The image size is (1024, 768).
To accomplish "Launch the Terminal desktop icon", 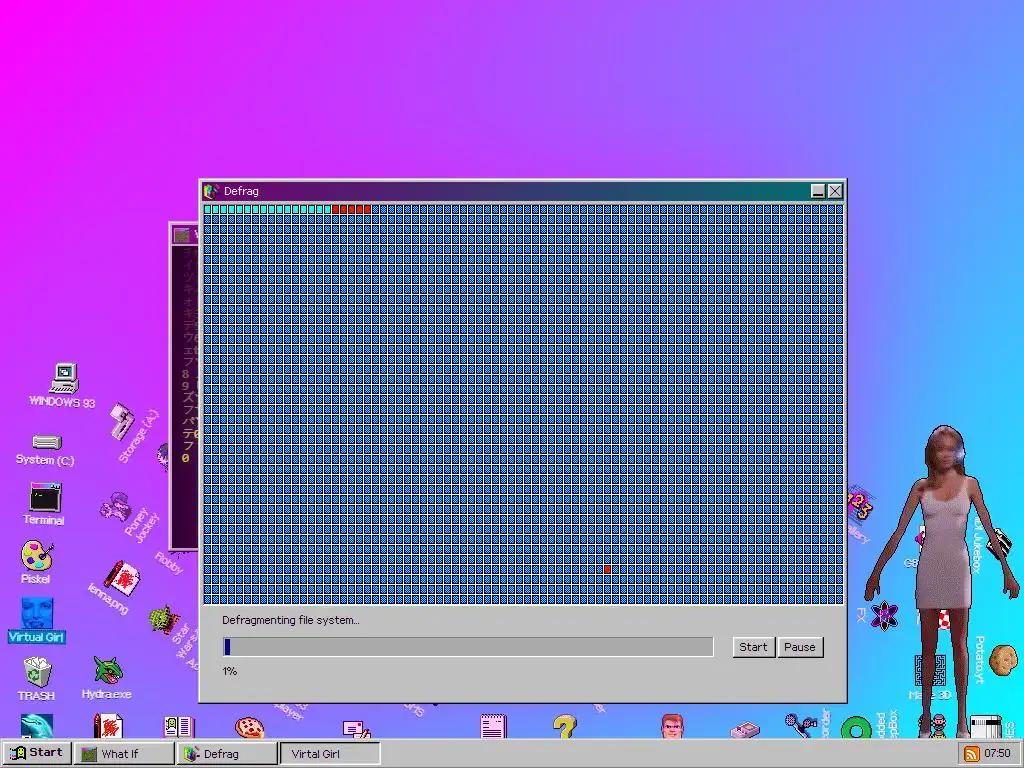I will point(45,498).
